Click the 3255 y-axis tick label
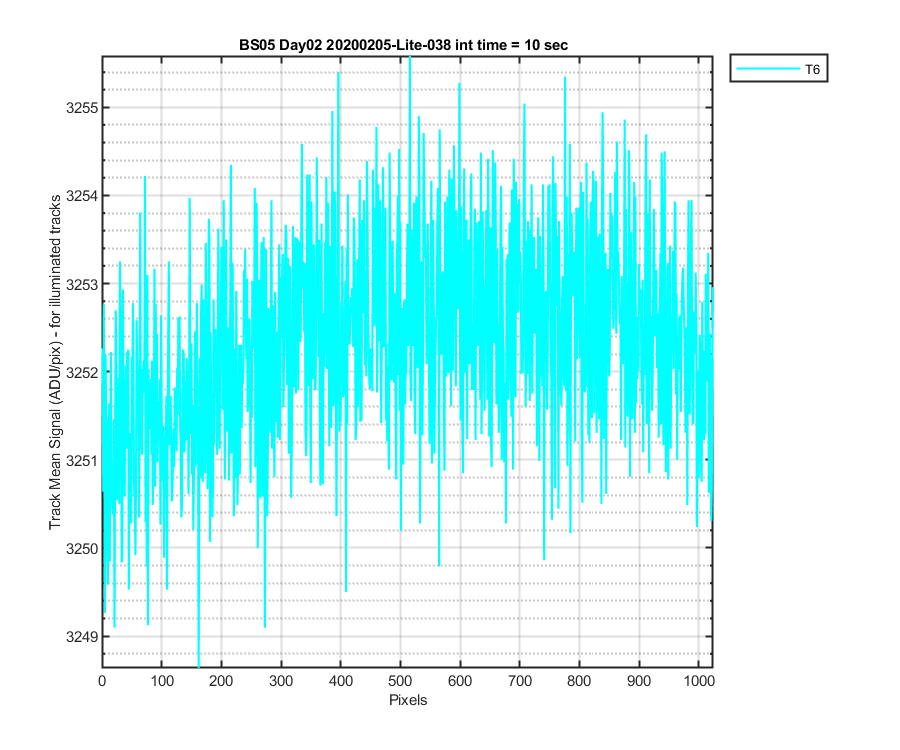 [82, 108]
